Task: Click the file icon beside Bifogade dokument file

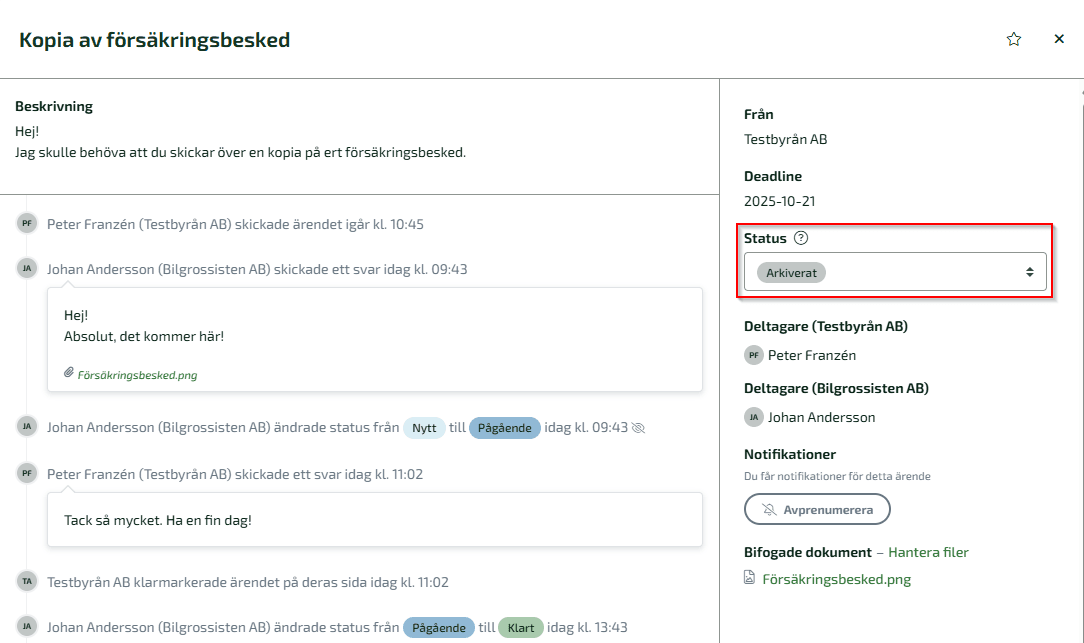Action: point(750,578)
